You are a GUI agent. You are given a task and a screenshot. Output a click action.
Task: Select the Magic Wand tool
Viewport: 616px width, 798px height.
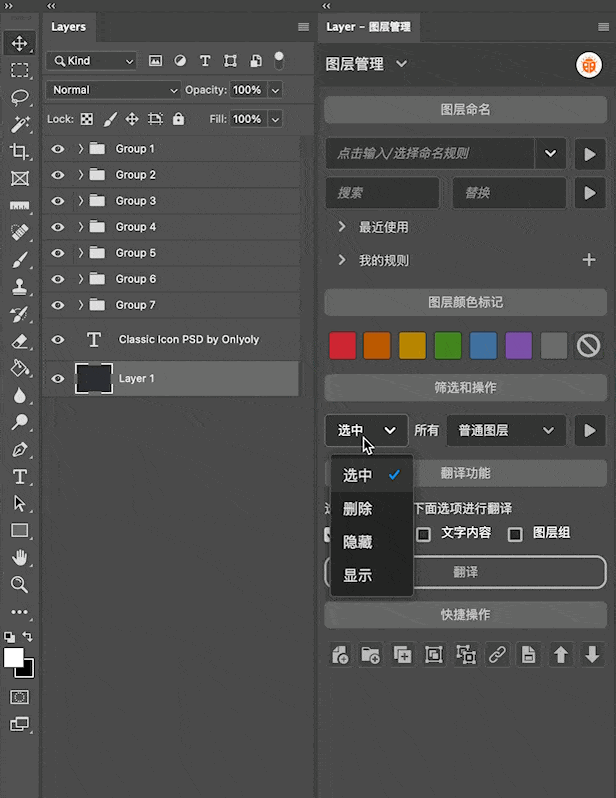tap(19, 124)
